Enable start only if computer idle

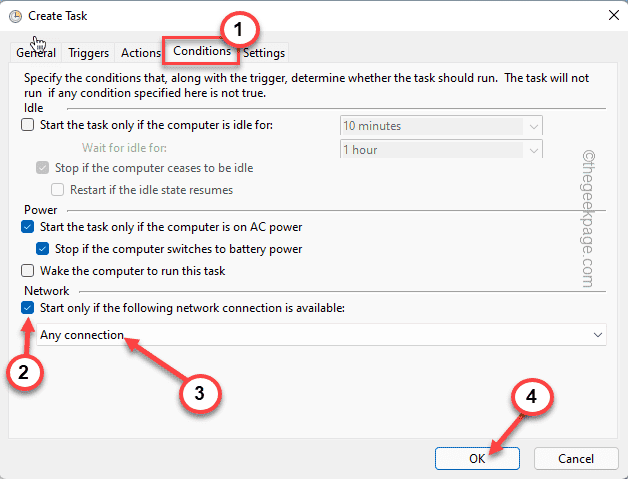click(27, 126)
